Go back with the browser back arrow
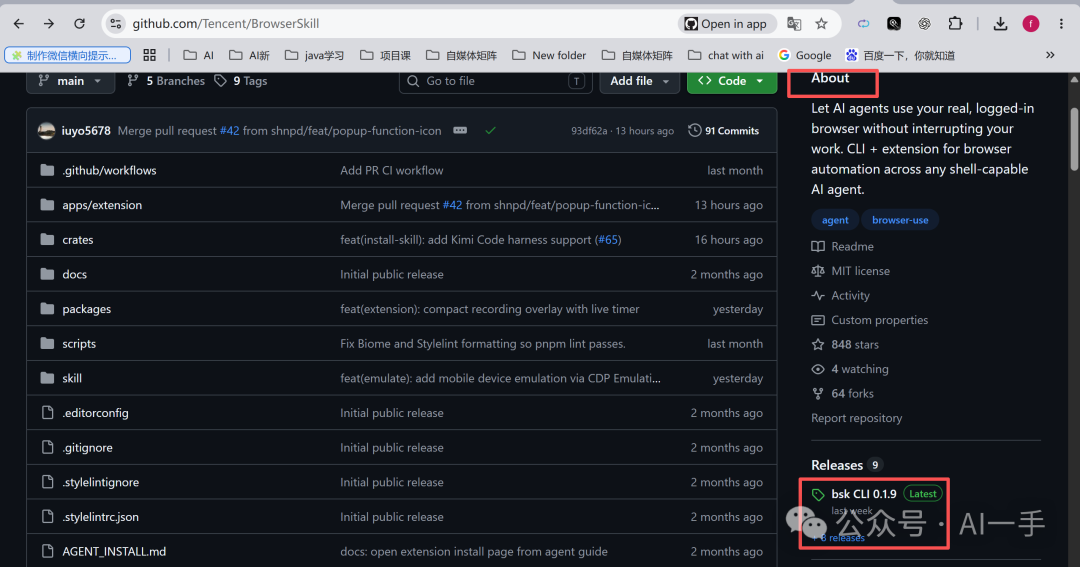 pyautogui.click(x=19, y=23)
